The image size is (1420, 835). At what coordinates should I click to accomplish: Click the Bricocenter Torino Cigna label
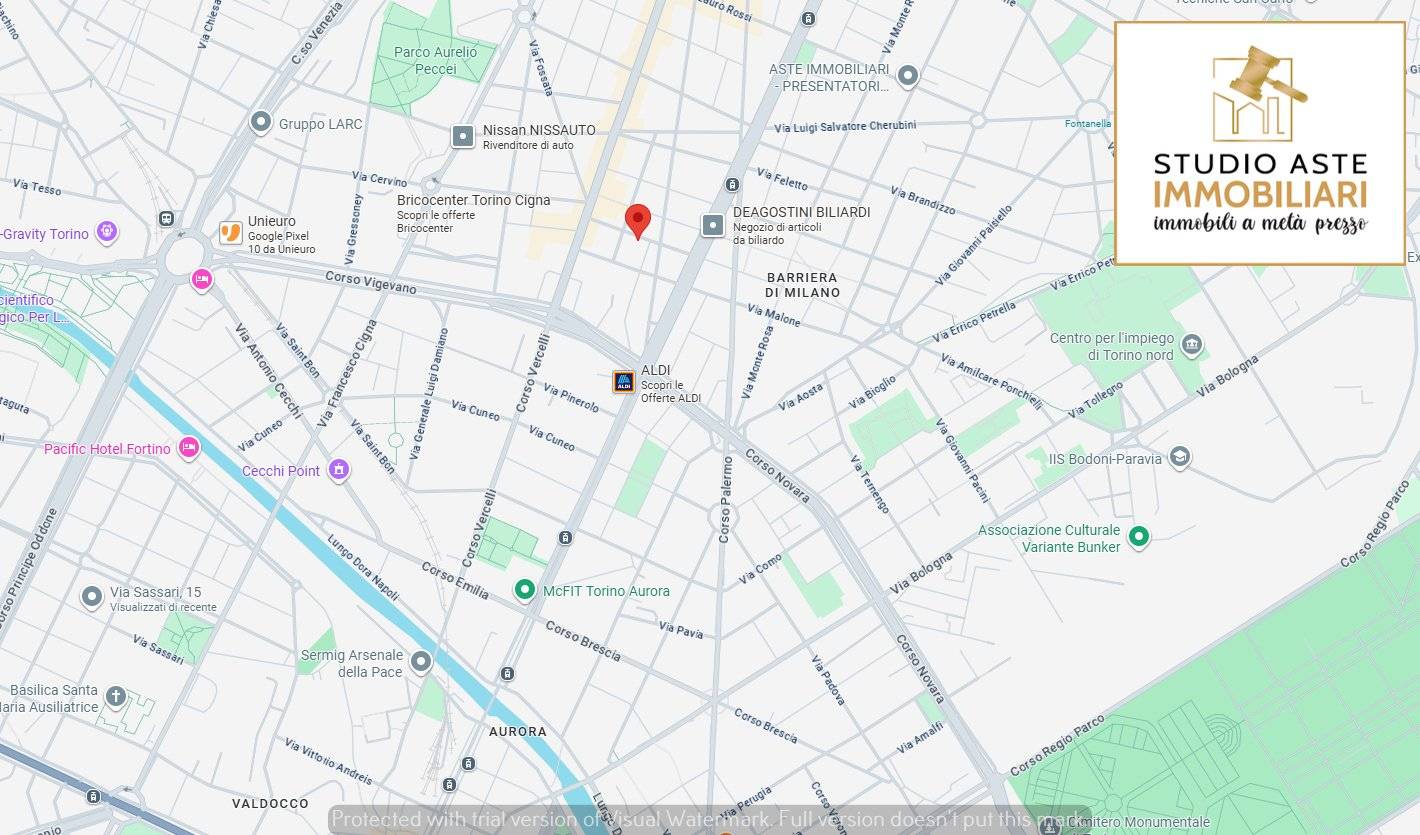(473, 200)
